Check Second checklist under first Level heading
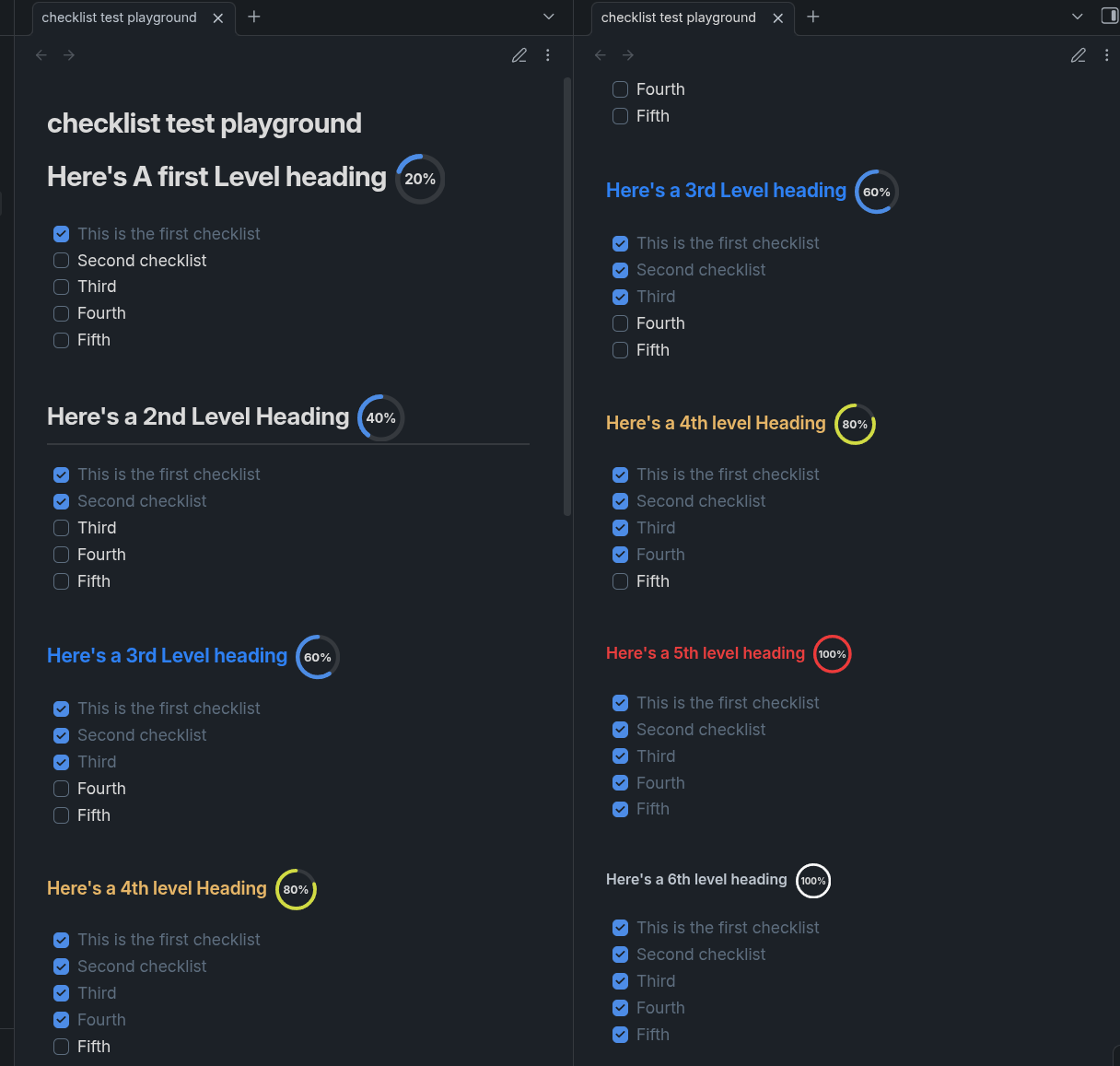This screenshot has width=1120, height=1066. [x=62, y=261]
